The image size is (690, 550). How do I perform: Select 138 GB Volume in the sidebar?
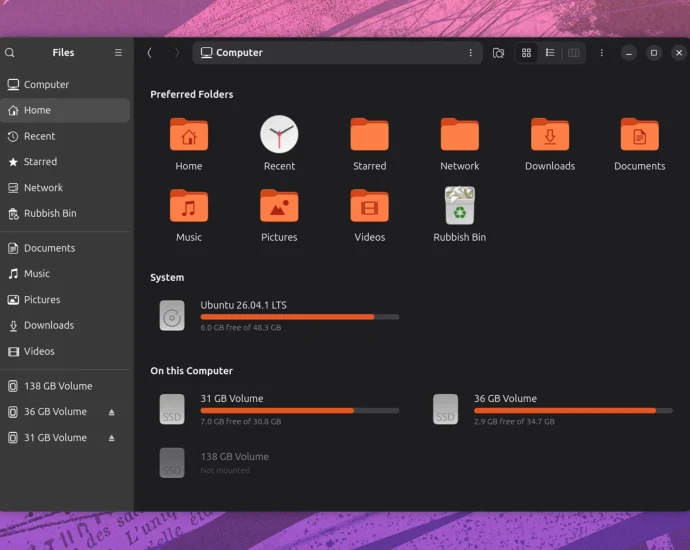[65, 386]
